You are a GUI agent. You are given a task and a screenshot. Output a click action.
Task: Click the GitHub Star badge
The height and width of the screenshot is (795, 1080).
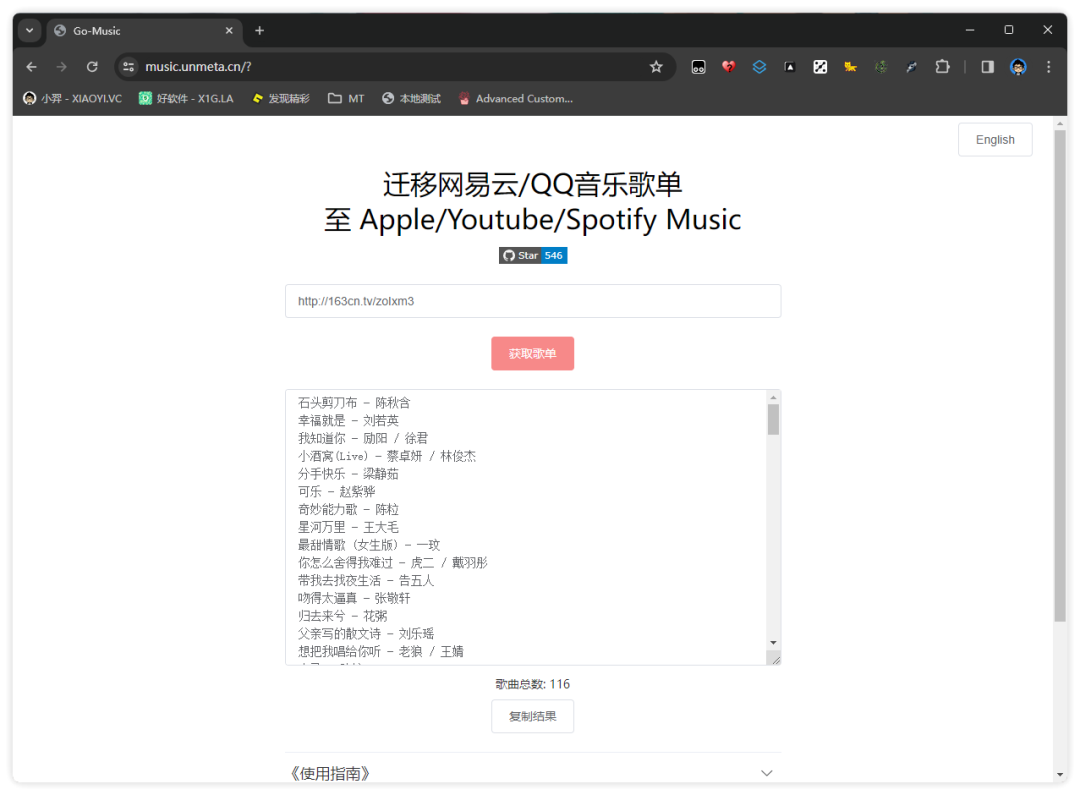pyautogui.click(x=519, y=256)
